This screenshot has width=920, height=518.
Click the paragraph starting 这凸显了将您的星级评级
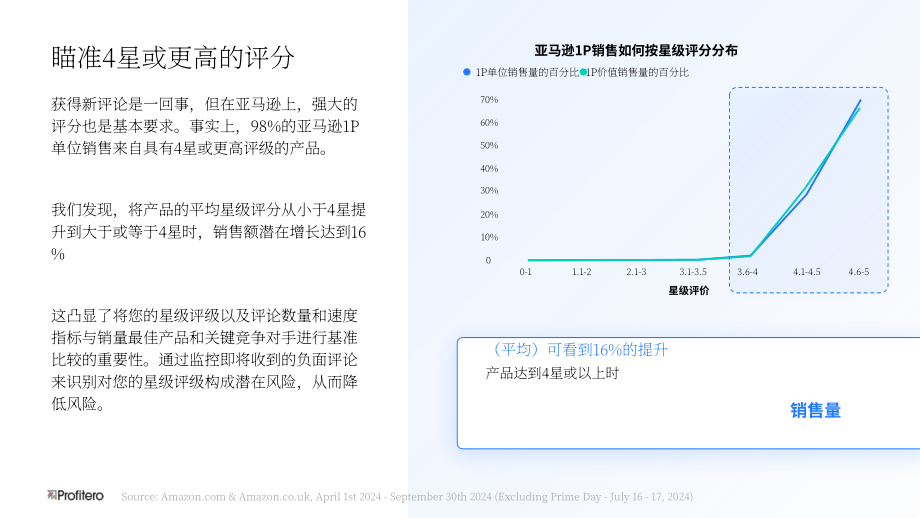204,360
